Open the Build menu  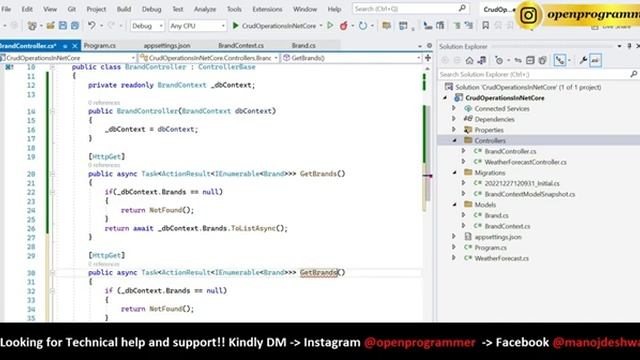(x=124, y=9)
